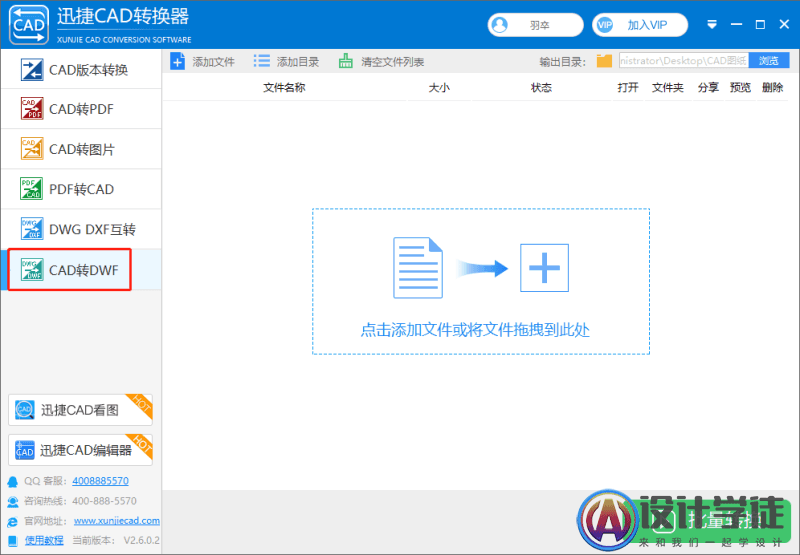Choose PDF转CAD conversion
The height and width of the screenshot is (555, 800).
(x=81, y=189)
